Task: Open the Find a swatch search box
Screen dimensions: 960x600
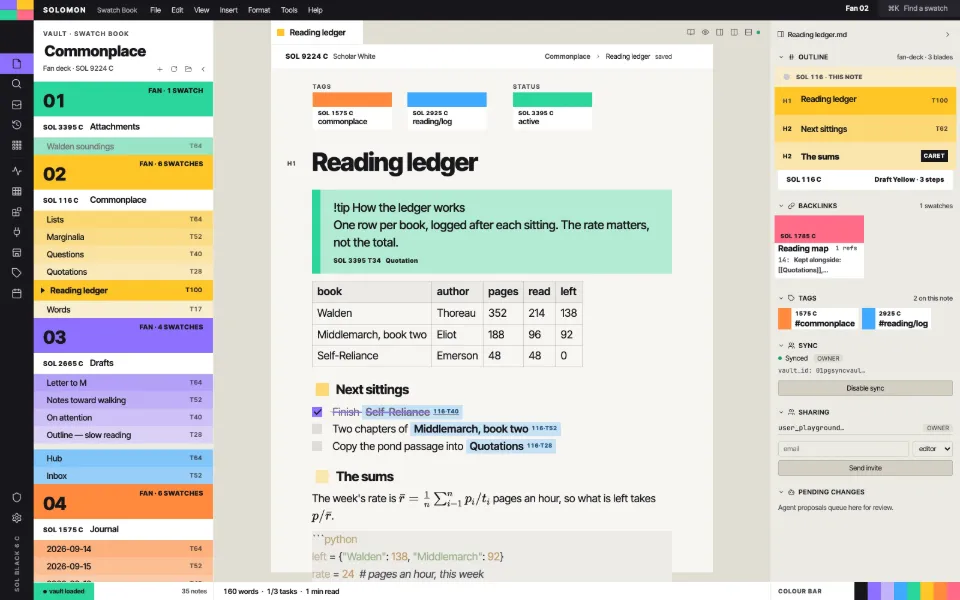Action: pyautogui.click(x=917, y=9)
